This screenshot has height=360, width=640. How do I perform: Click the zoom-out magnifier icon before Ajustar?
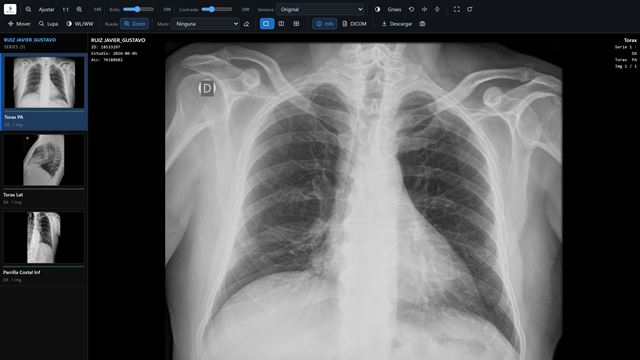(x=28, y=9)
